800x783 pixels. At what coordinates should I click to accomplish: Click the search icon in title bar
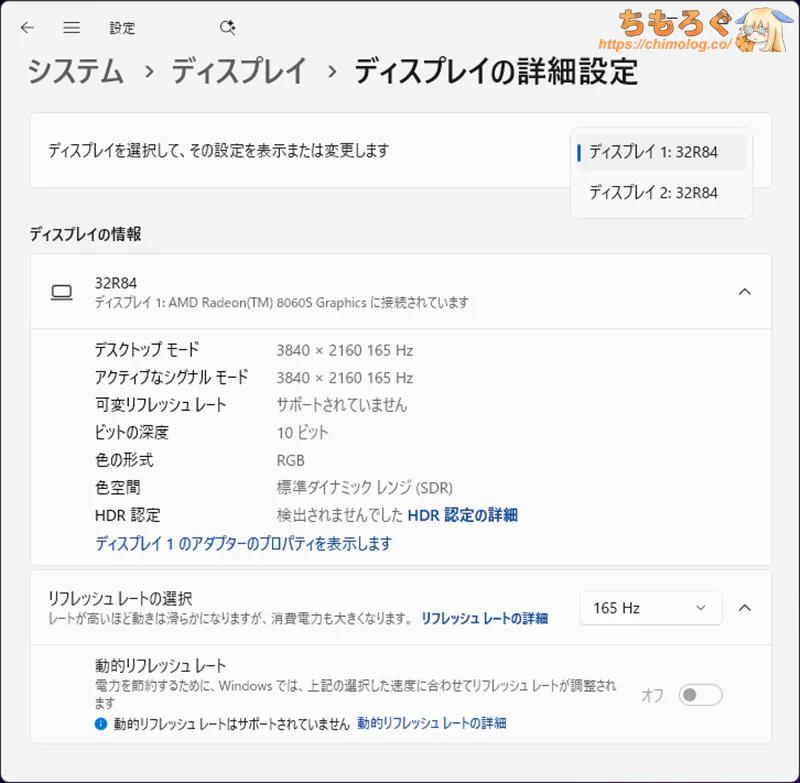(227, 28)
